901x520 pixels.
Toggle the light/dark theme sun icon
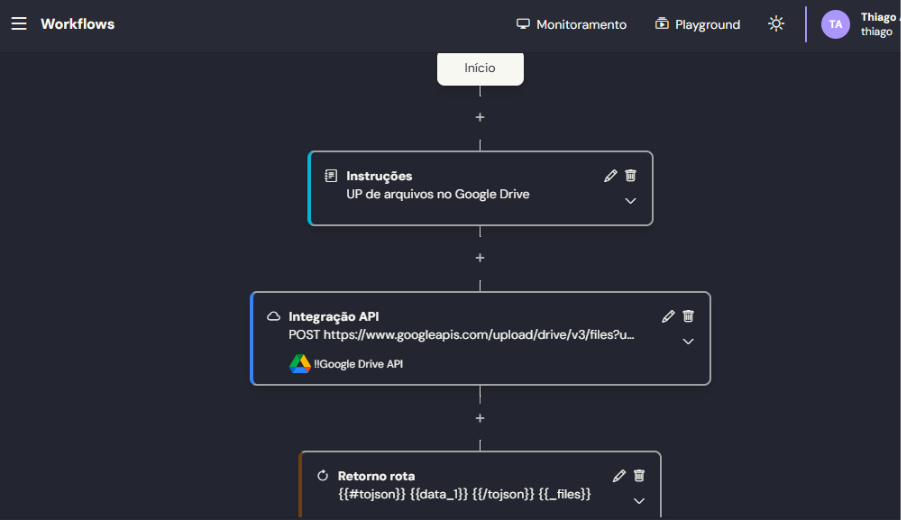776,24
